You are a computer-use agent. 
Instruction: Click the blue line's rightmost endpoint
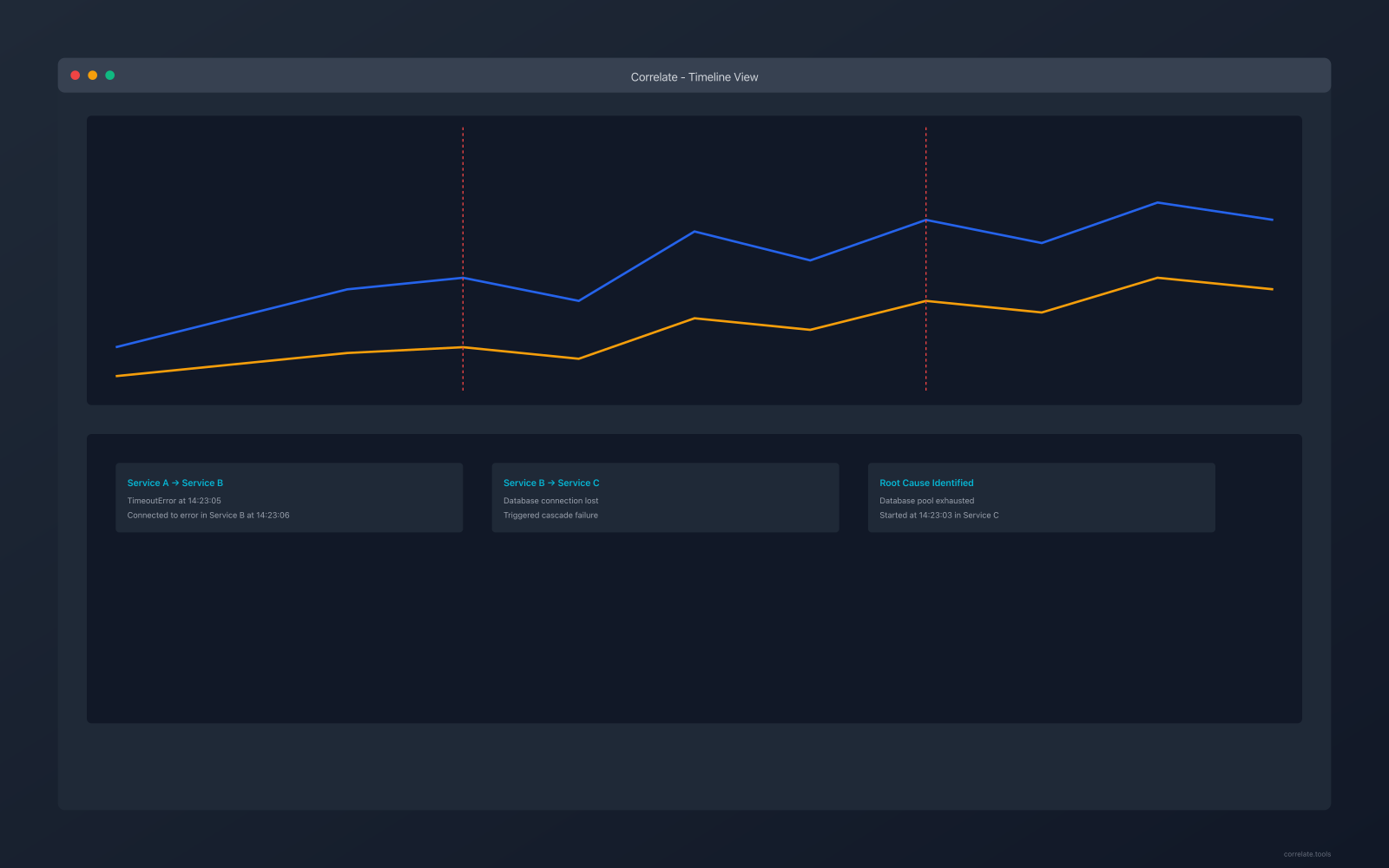1272,220
